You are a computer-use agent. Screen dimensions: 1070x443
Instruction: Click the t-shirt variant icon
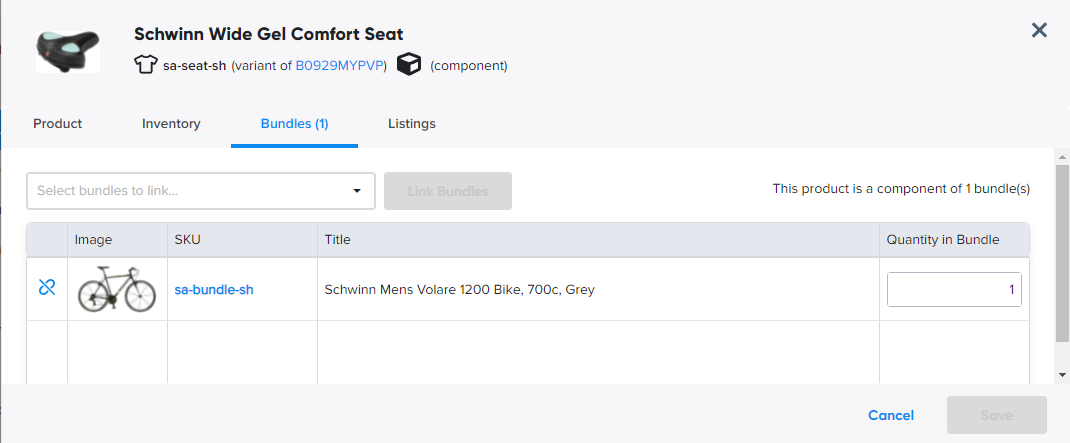pyautogui.click(x=146, y=65)
